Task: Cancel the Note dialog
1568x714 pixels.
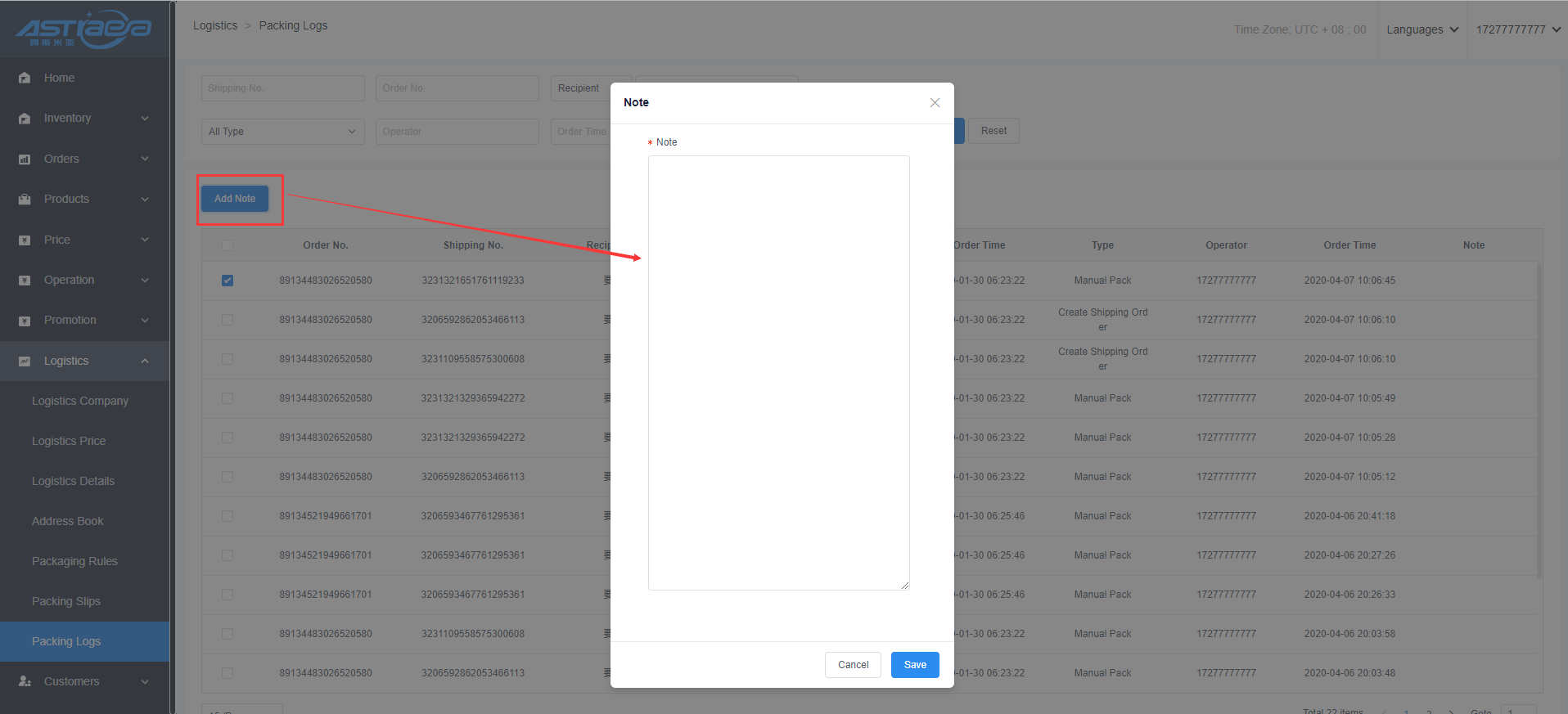Action: coord(853,665)
